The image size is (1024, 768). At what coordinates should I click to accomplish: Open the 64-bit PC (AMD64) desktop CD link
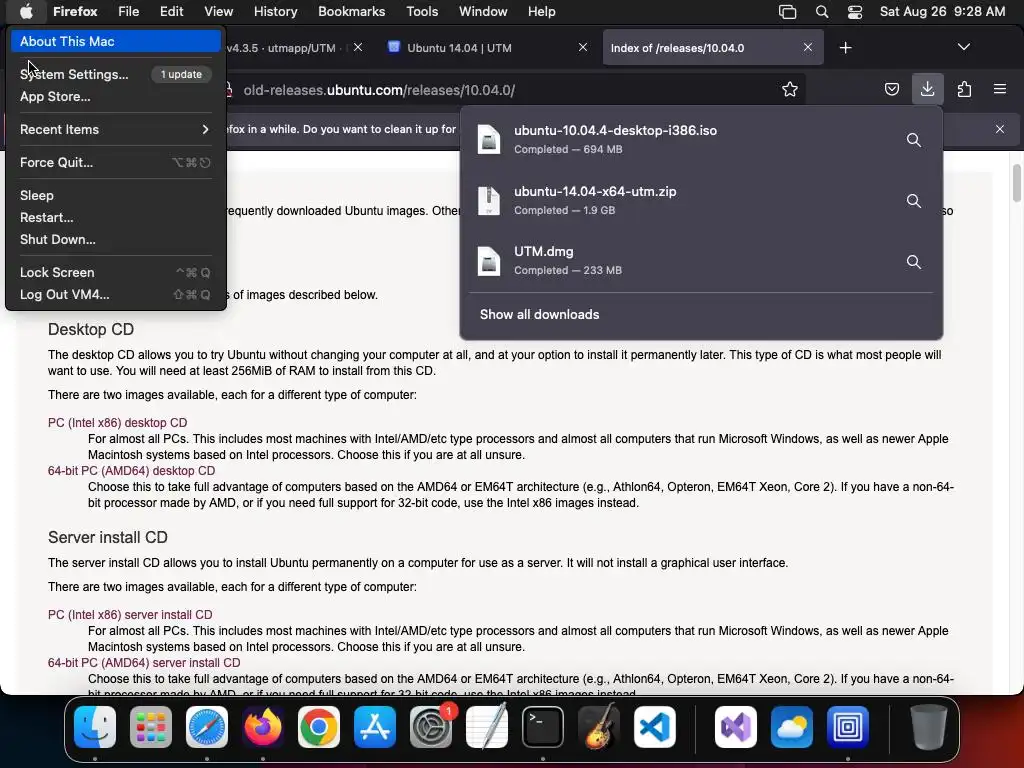[x=131, y=471]
